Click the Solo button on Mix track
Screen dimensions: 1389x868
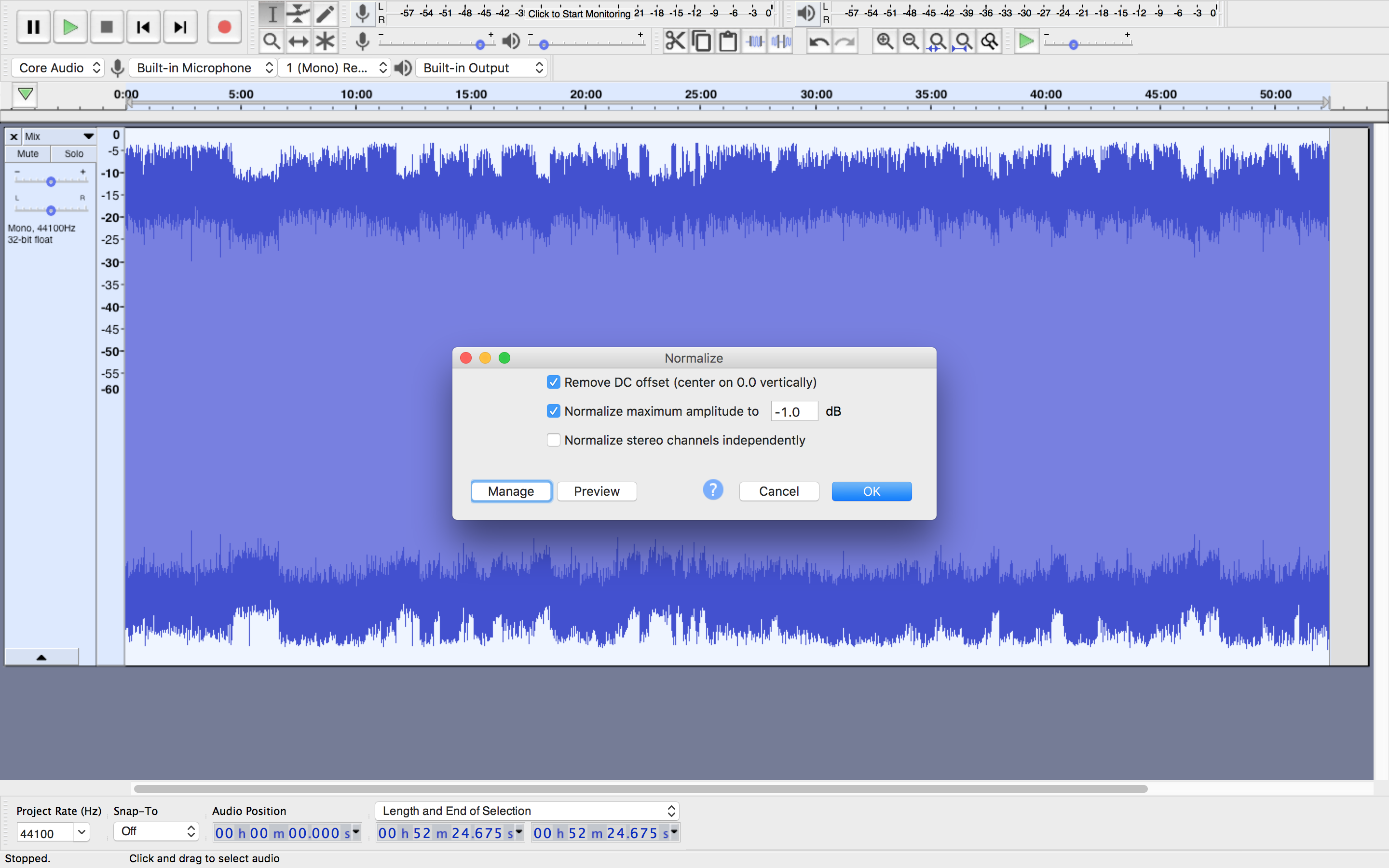click(x=73, y=154)
